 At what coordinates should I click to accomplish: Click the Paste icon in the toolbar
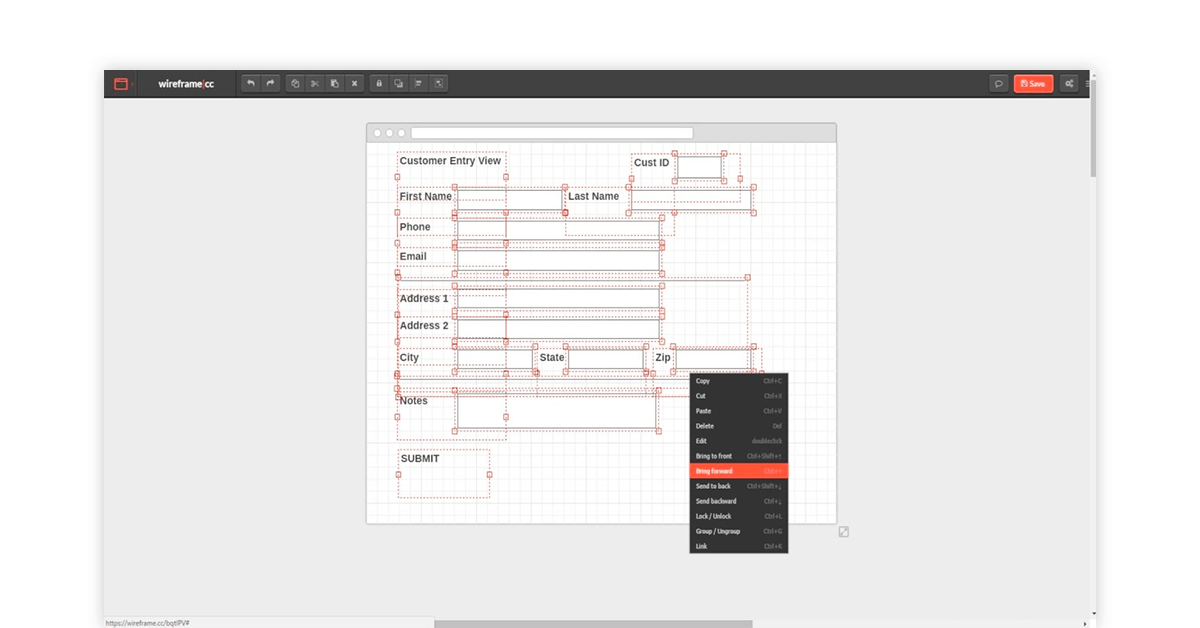[334, 83]
